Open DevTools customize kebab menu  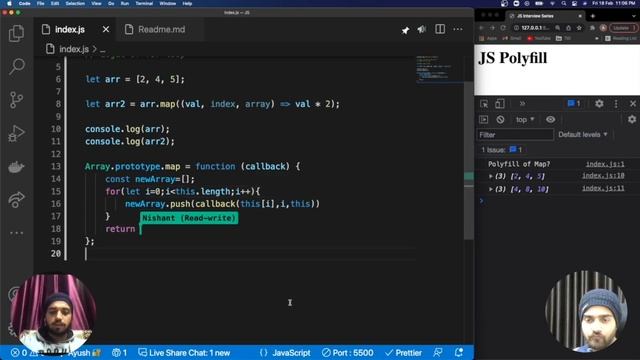616,104
